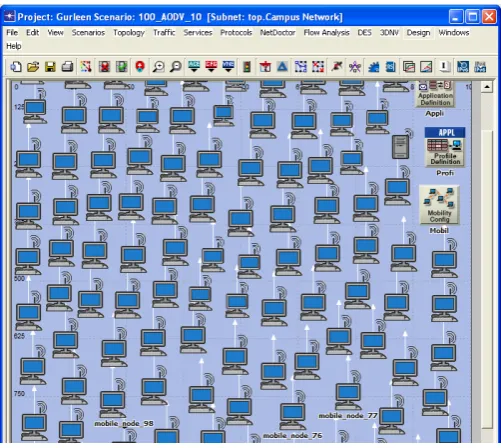Viewport: 501px width, 448px height.
Task: Open the Traffic menu
Action: [x=164, y=32]
